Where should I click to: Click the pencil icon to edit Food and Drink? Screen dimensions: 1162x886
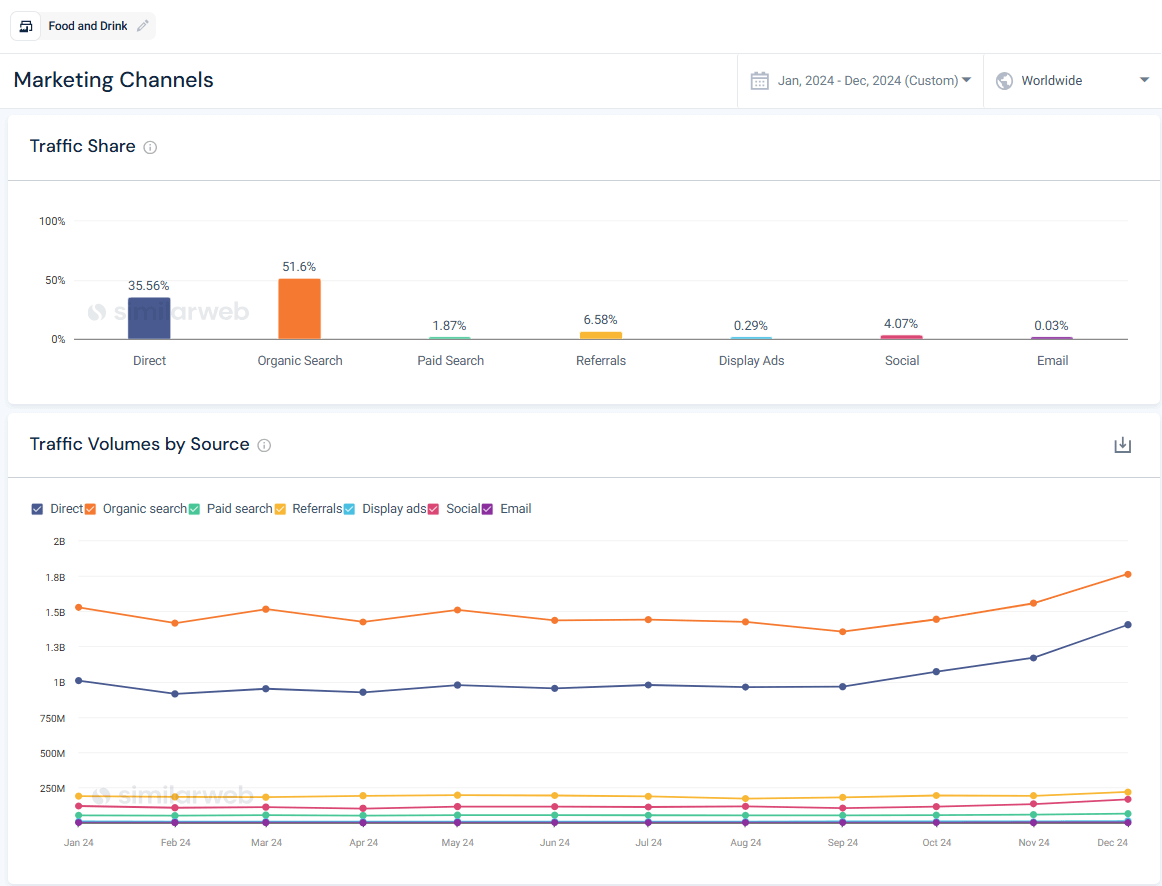coord(140,26)
